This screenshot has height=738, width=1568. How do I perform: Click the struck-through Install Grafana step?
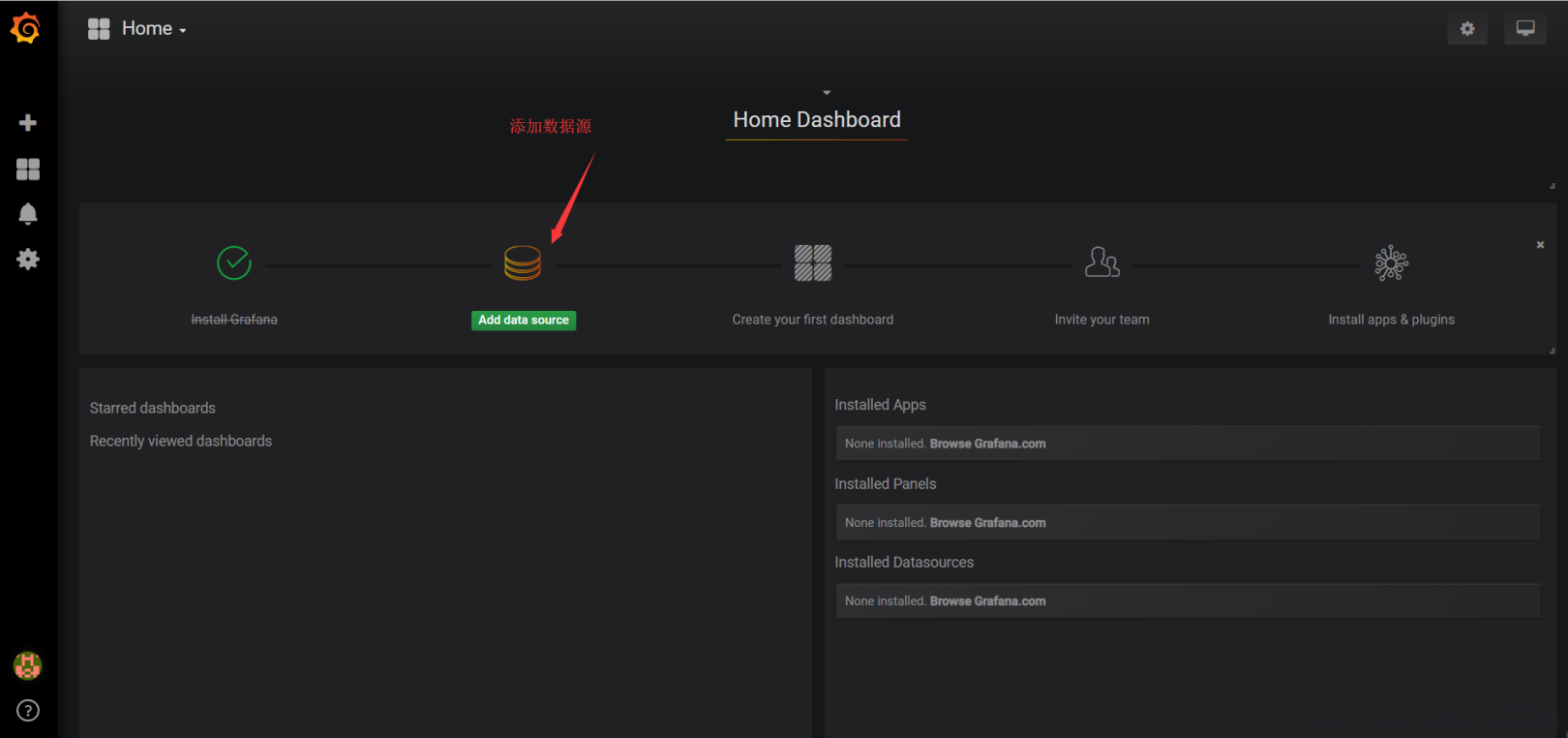pos(234,320)
